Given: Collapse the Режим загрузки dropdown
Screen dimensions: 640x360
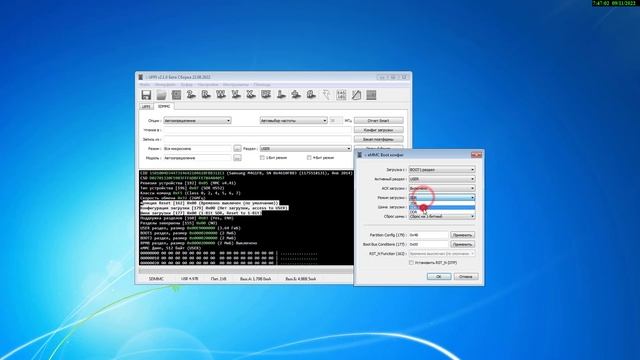Looking at the screenshot, I should (x=442, y=198).
